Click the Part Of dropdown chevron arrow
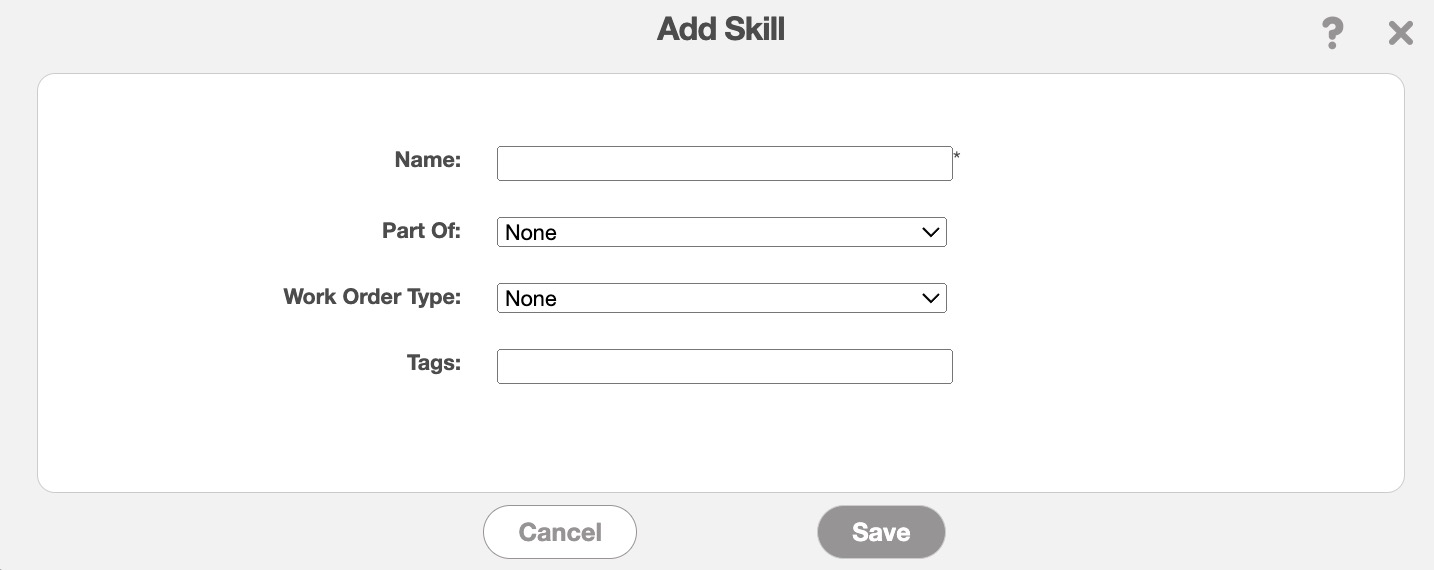 click(x=930, y=232)
